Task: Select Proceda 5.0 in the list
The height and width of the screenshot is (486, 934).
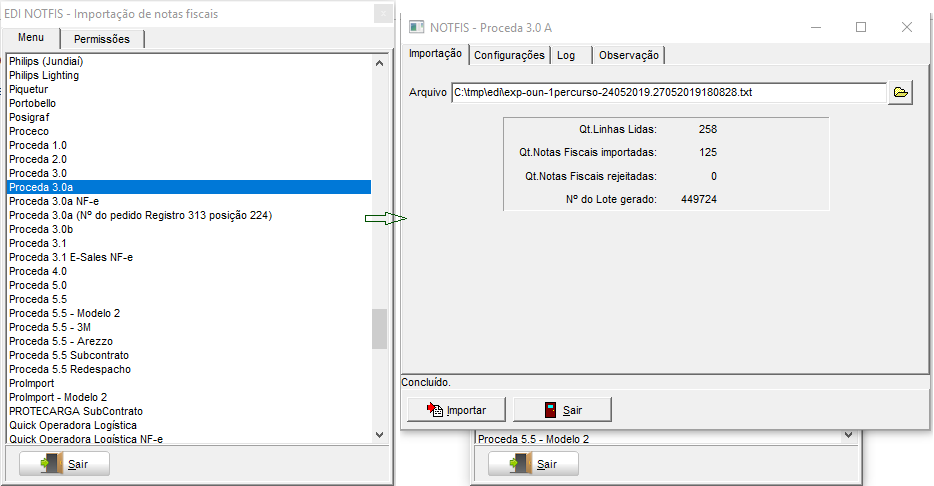Action: pos(189,285)
